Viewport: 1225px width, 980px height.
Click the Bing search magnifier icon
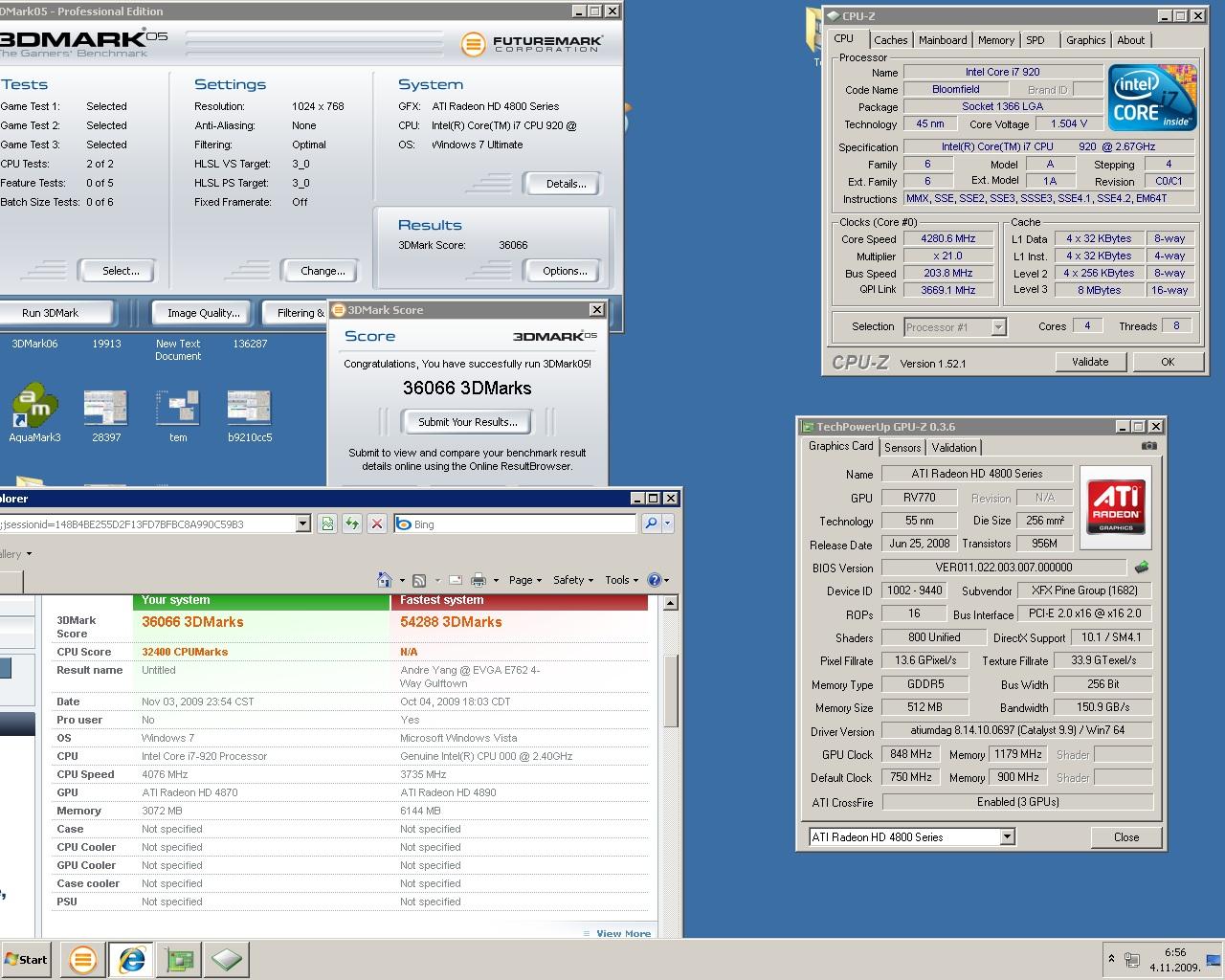[x=651, y=523]
